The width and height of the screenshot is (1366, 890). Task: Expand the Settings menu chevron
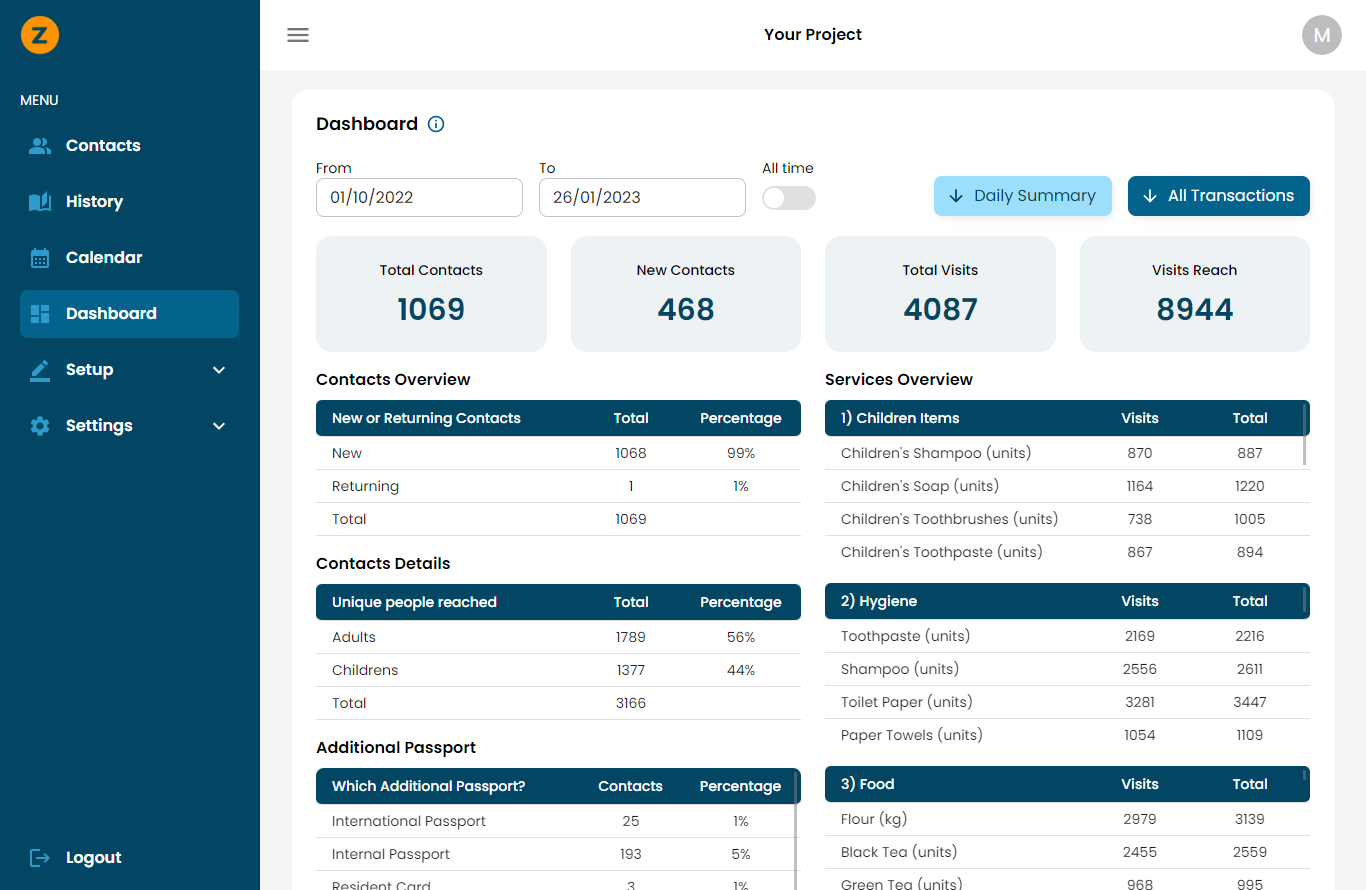[219, 425]
